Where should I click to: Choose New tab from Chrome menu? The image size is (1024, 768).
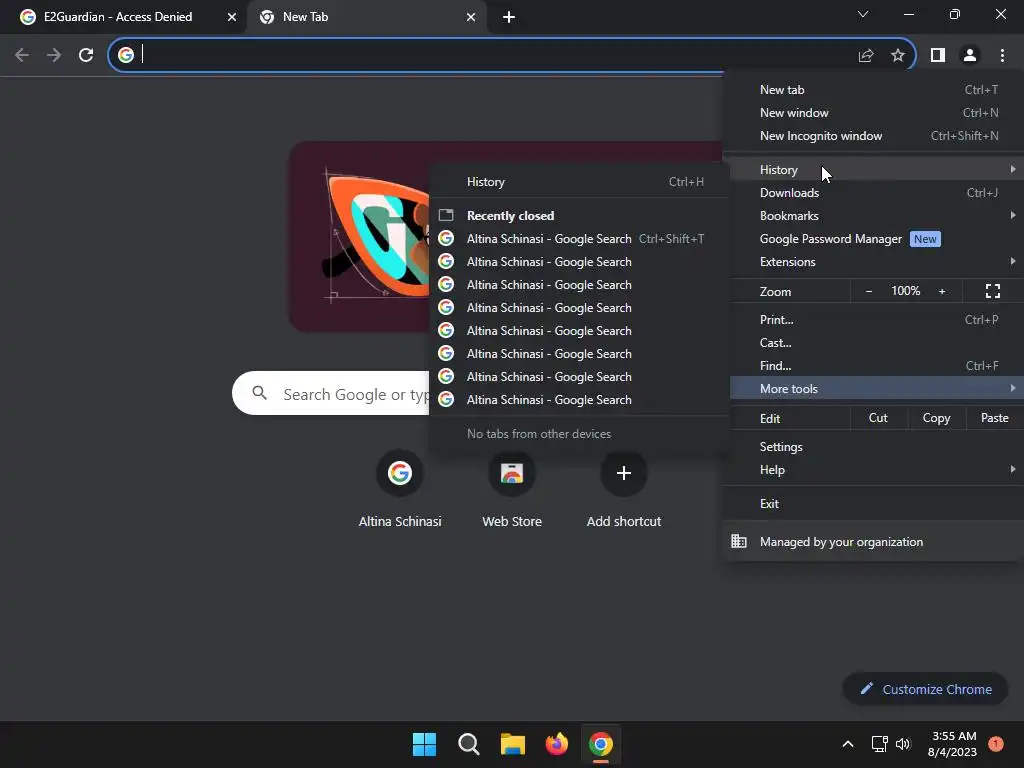tap(874, 90)
